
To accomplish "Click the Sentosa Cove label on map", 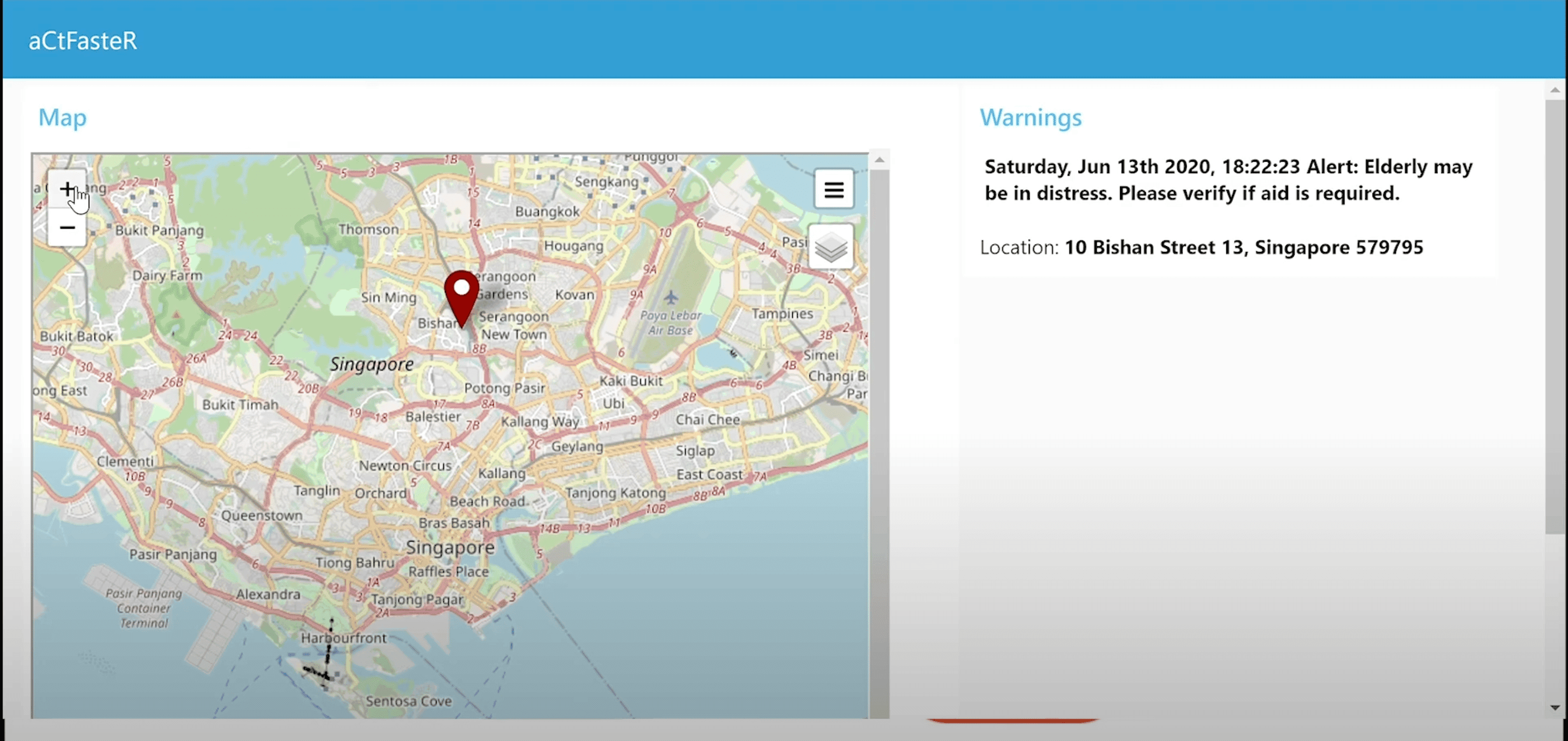I will point(409,701).
